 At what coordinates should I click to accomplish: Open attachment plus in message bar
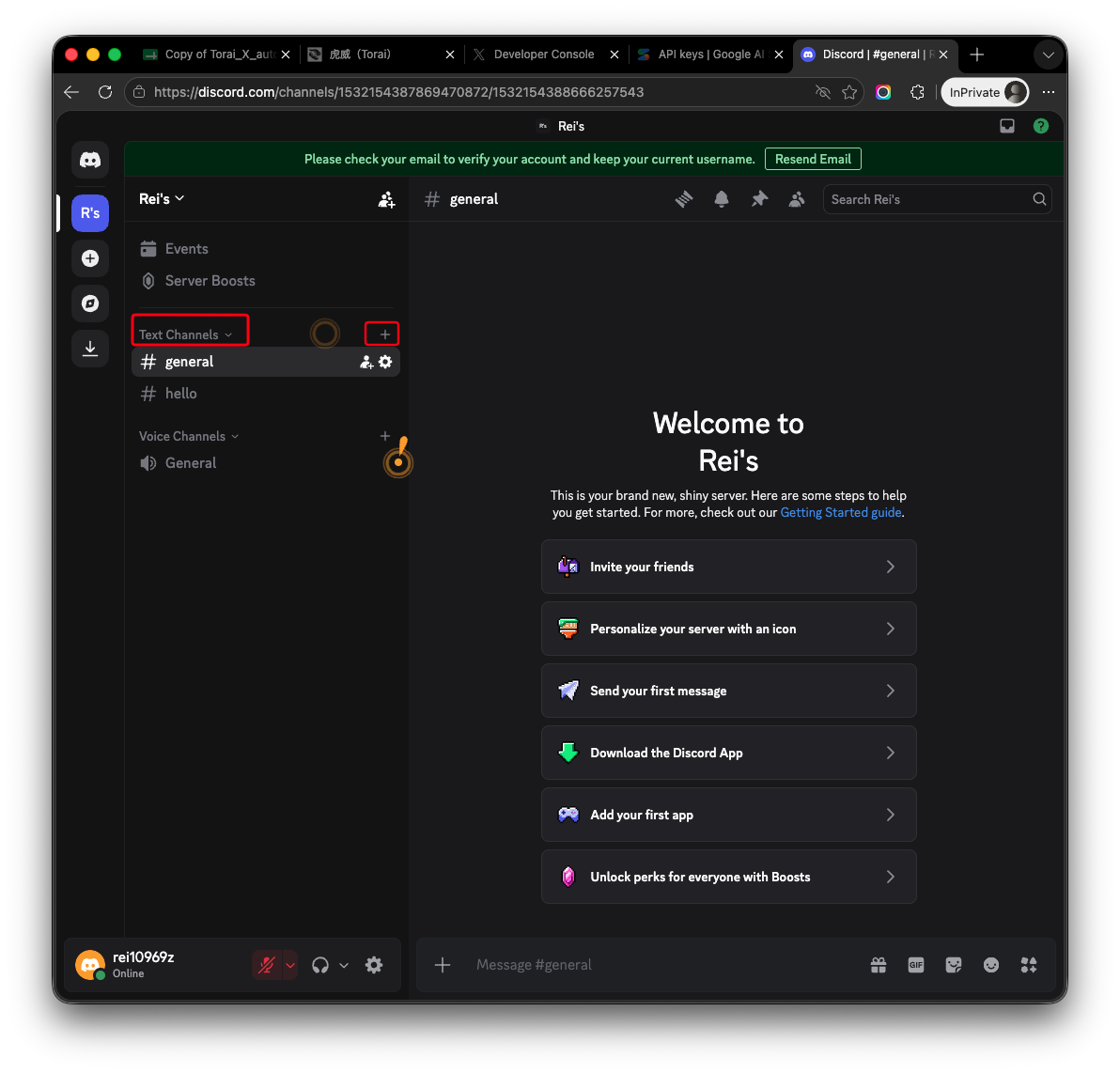coord(443,965)
